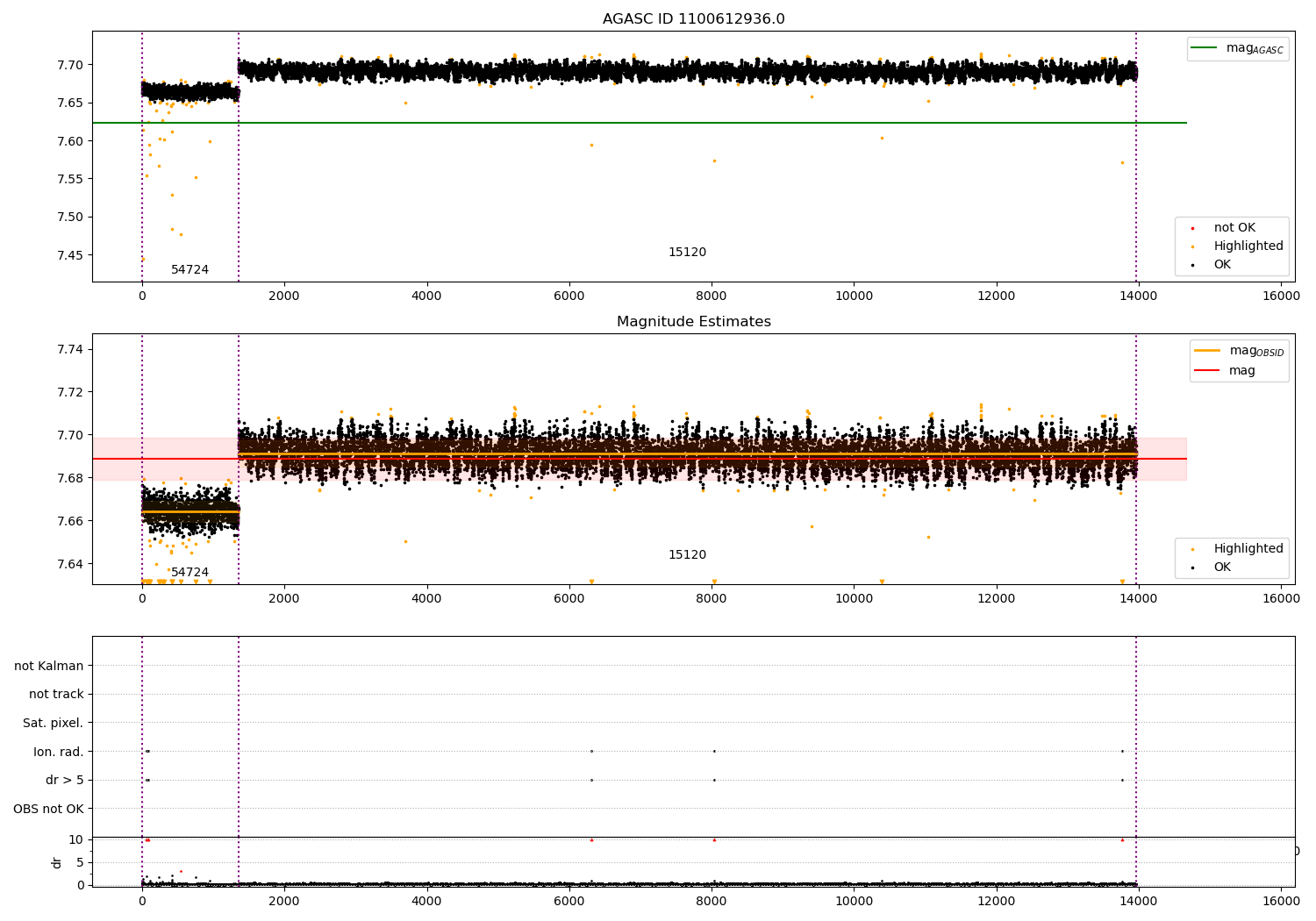
Task: Click the 'Ion. rad.' row label
Action: (59, 753)
